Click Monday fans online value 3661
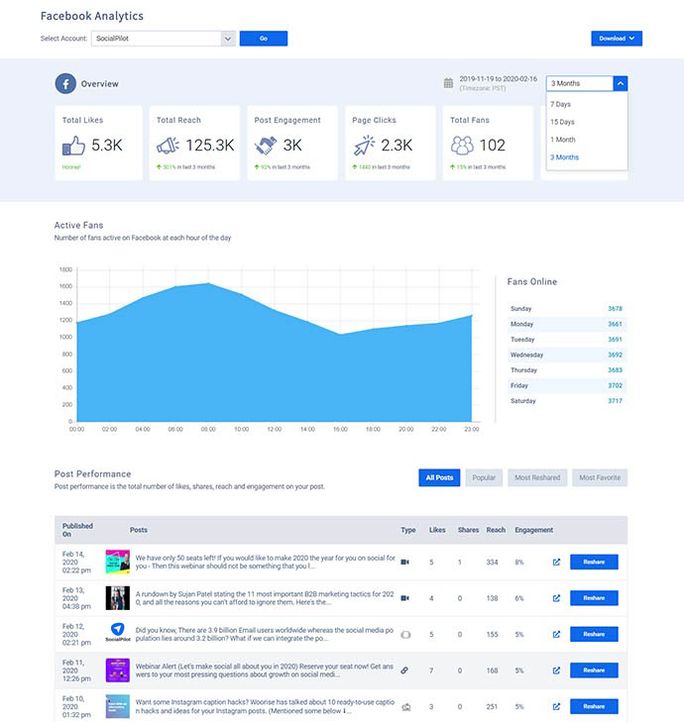 pyautogui.click(x=615, y=324)
